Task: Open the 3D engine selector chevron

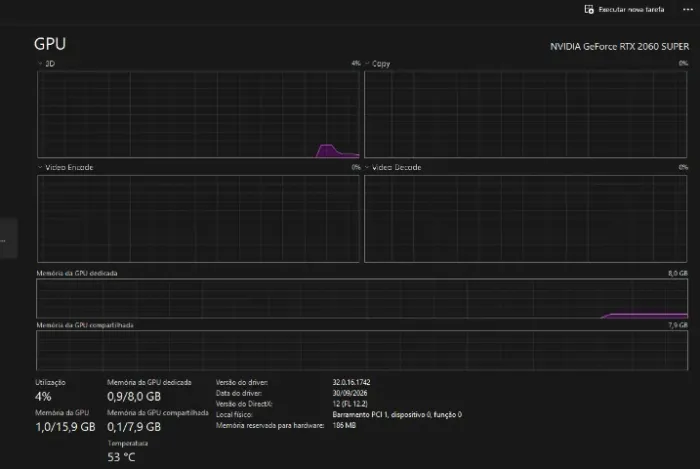Action: click(40, 63)
